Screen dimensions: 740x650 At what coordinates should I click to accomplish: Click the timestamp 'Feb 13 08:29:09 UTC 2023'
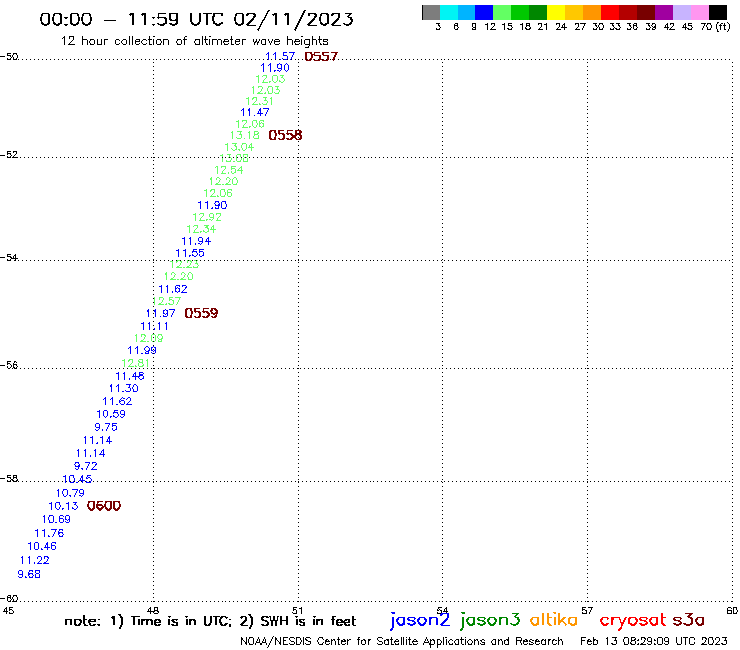tap(654, 641)
